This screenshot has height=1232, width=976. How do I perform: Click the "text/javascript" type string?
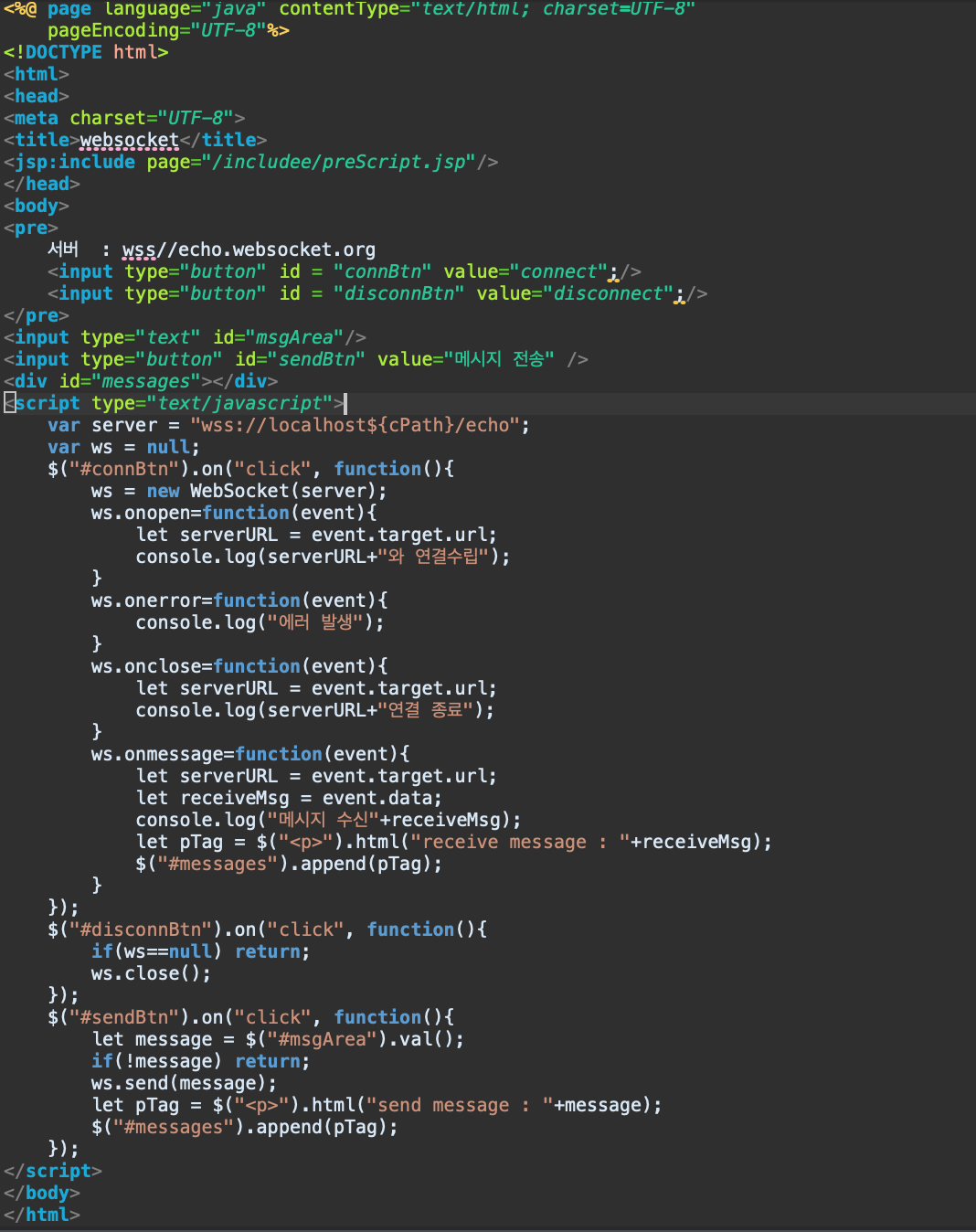pos(246,403)
